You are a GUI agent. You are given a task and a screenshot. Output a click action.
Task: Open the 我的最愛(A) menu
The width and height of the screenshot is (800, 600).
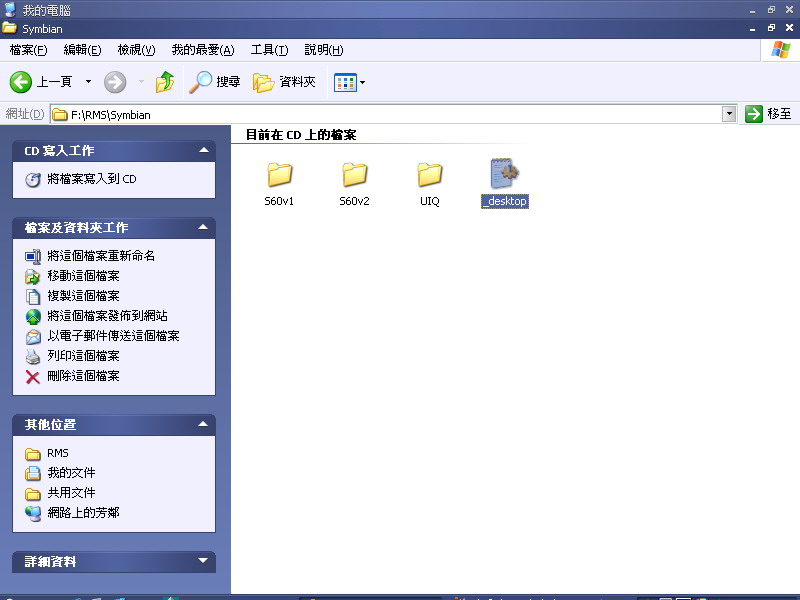point(203,50)
